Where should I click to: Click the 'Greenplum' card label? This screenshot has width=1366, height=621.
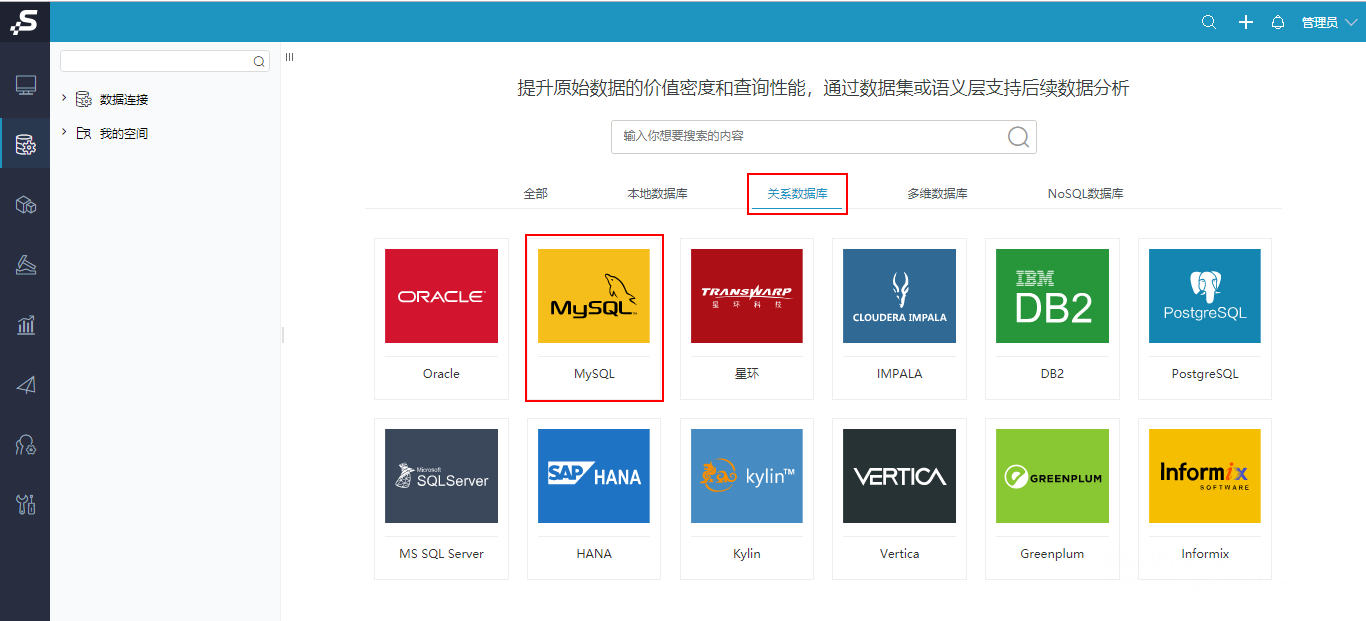(x=1052, y=554)
